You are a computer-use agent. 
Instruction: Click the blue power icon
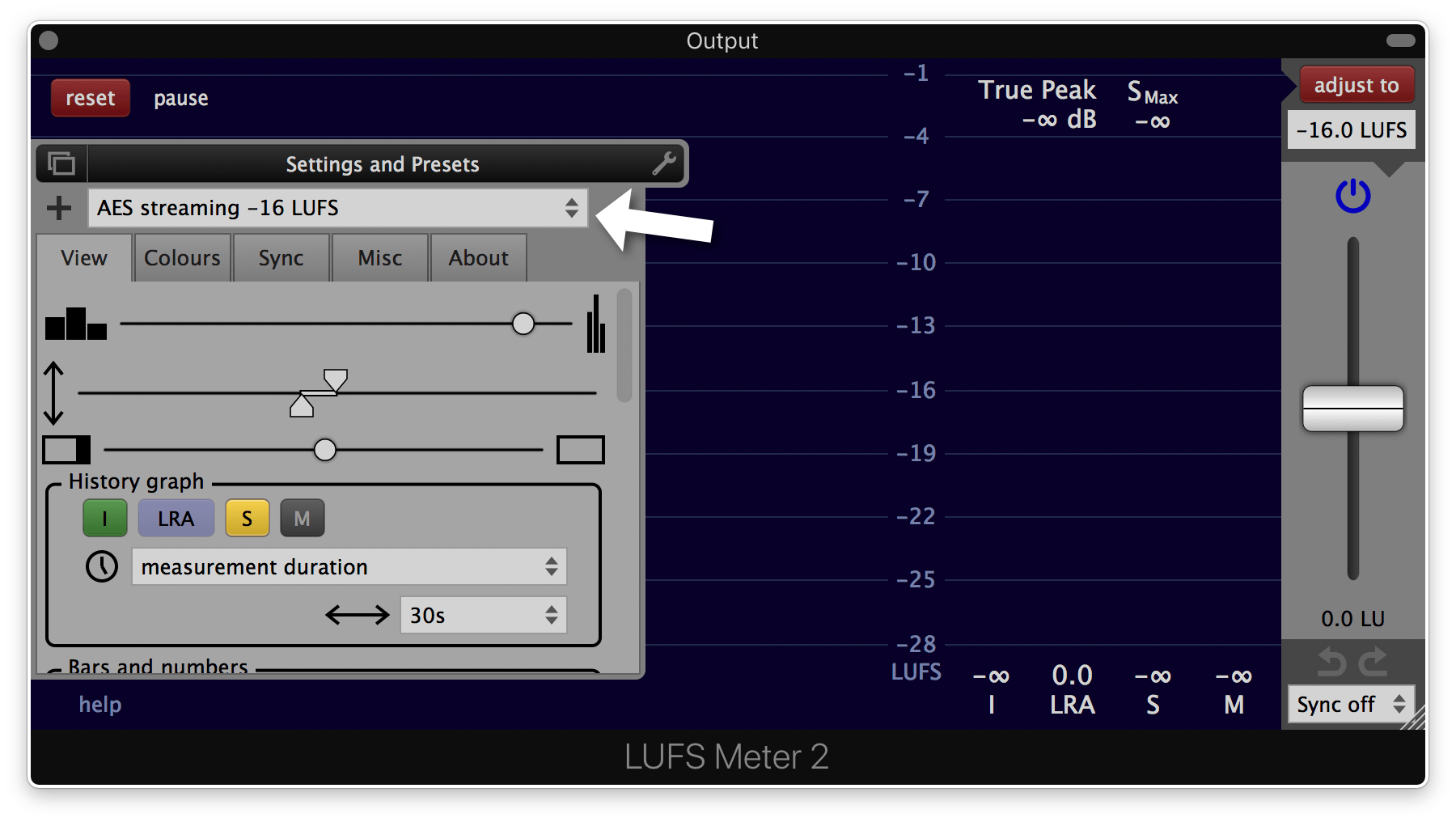click(1352, 196)
